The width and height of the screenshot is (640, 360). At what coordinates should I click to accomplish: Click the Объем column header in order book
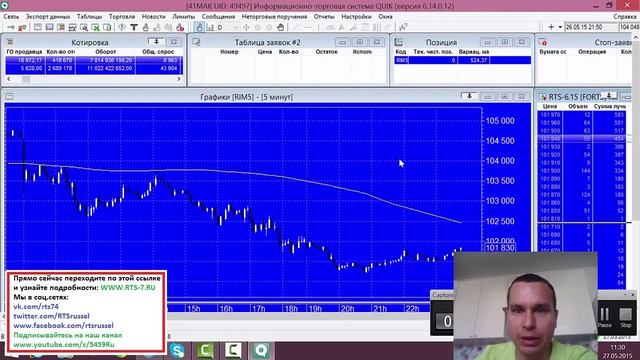point(578,107)
